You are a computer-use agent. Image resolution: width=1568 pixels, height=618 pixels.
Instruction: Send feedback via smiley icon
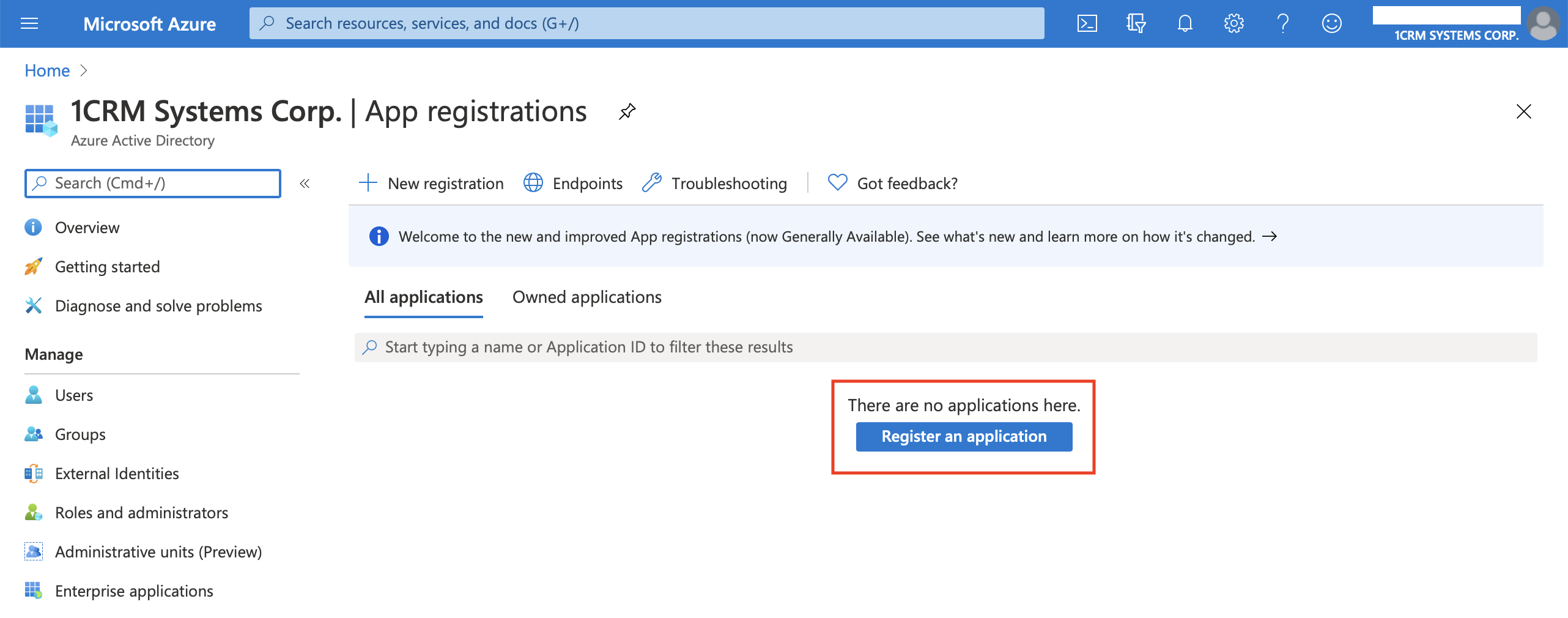pos(1331,24)
